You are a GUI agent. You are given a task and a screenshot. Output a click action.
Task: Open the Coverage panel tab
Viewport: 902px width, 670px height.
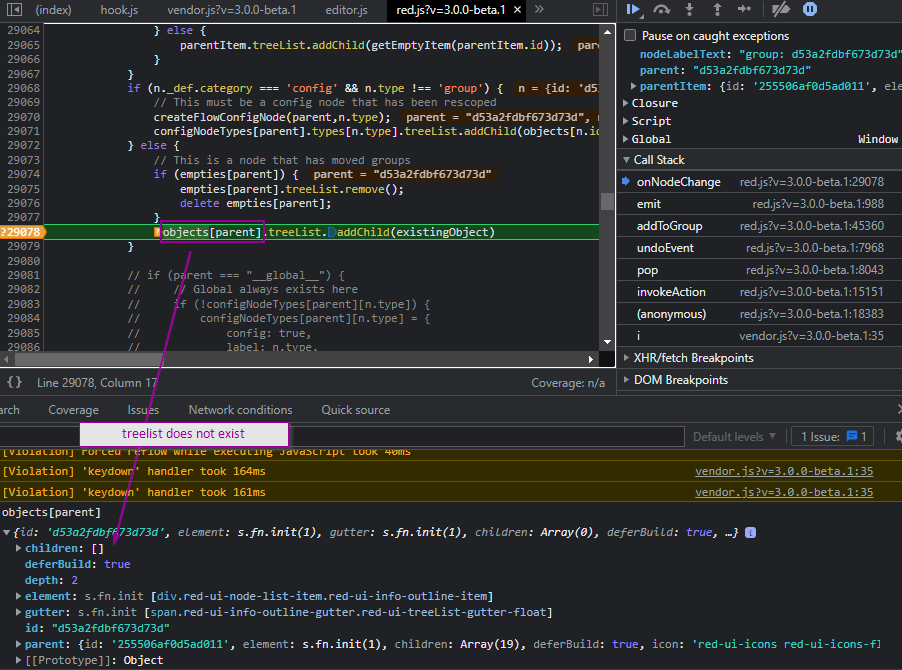73,409
